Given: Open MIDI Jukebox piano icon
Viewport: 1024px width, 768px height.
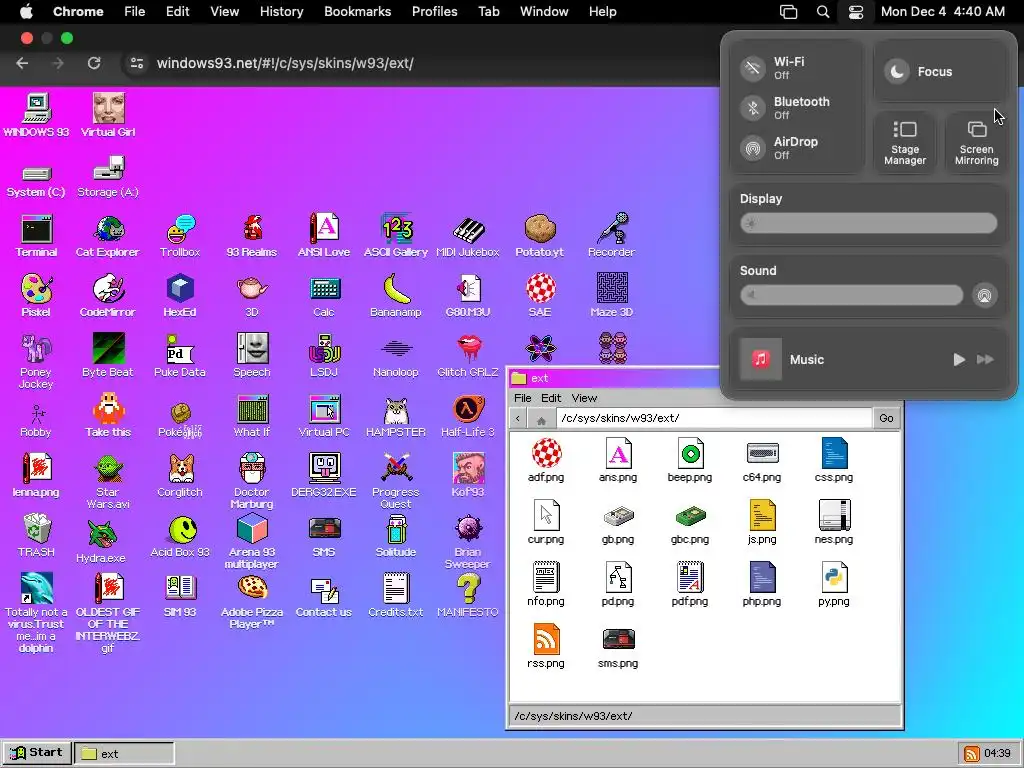Looking at the screenshot, I should coord(468,236).
